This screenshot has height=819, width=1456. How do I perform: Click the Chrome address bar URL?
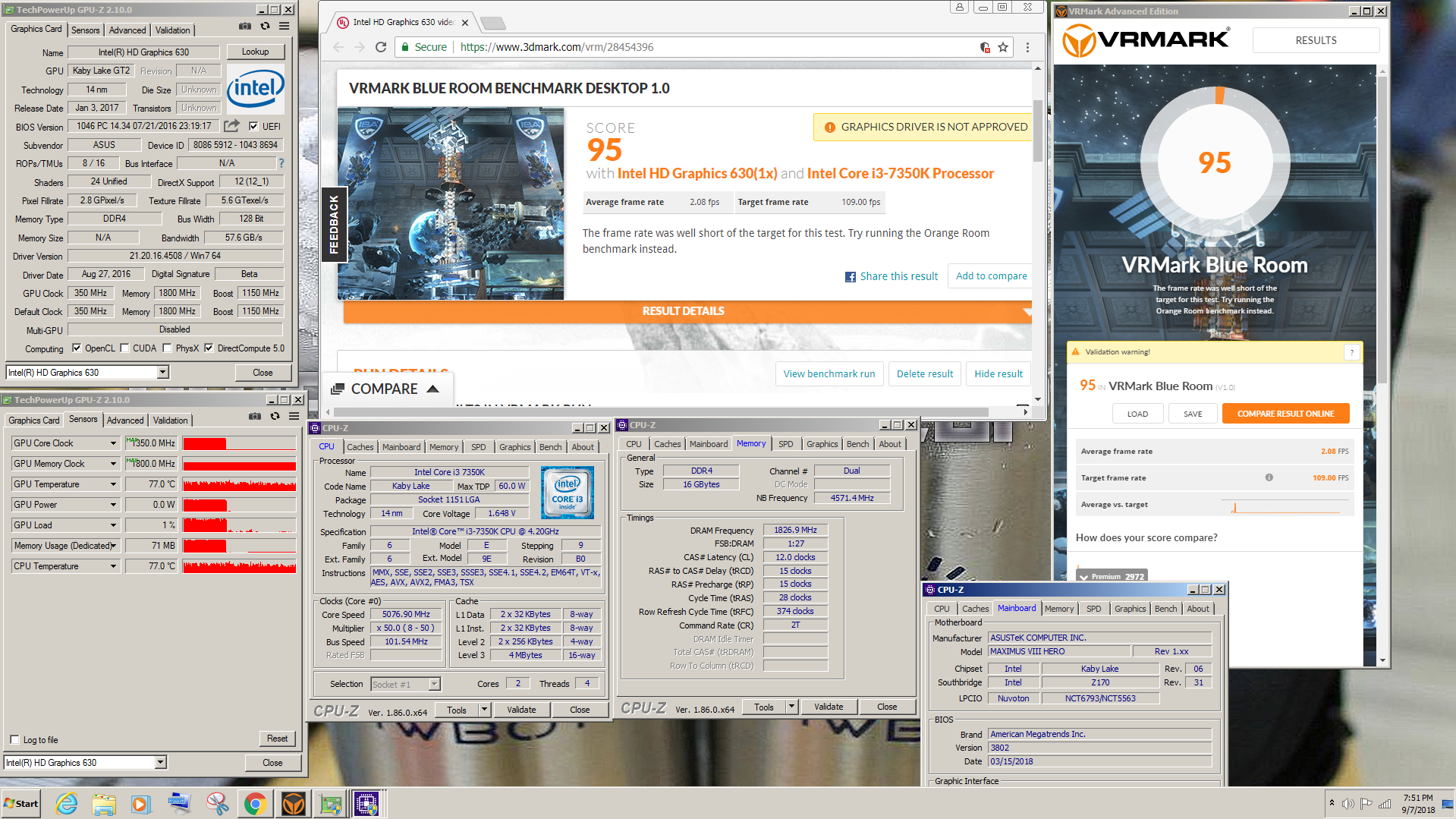point(557,47)
